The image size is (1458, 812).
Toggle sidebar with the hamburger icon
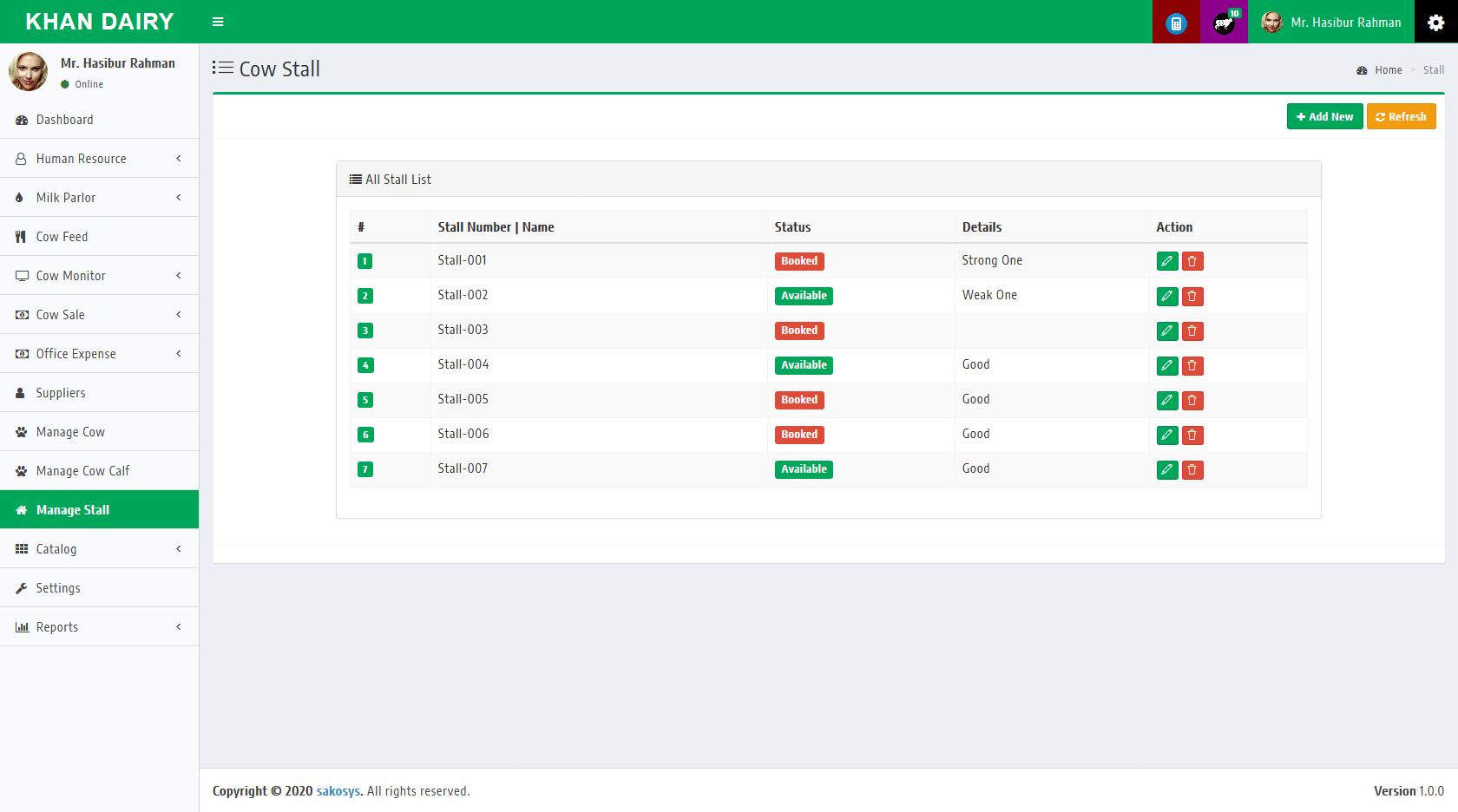tap(218, 22)
